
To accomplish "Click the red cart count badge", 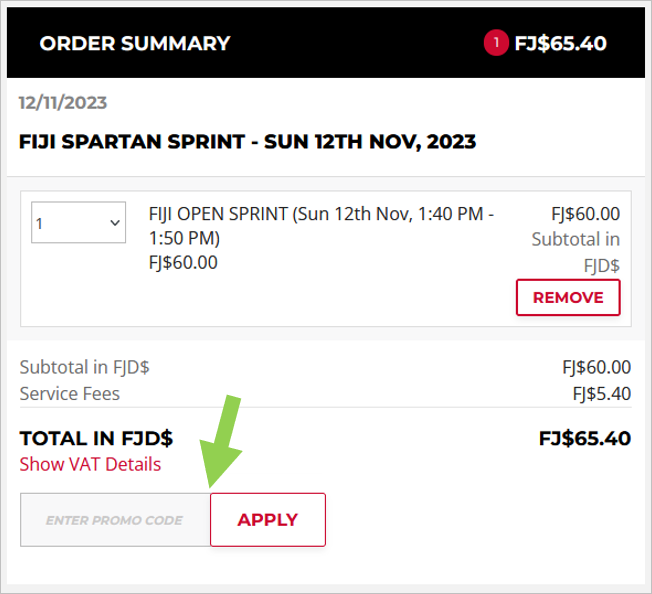I will 496,43.
